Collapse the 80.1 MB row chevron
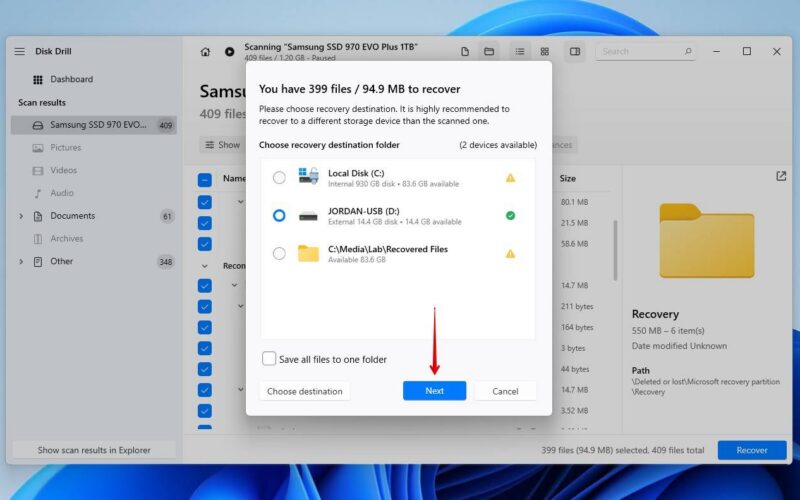Viewport: 800px width, 500px height. [240, 202]
